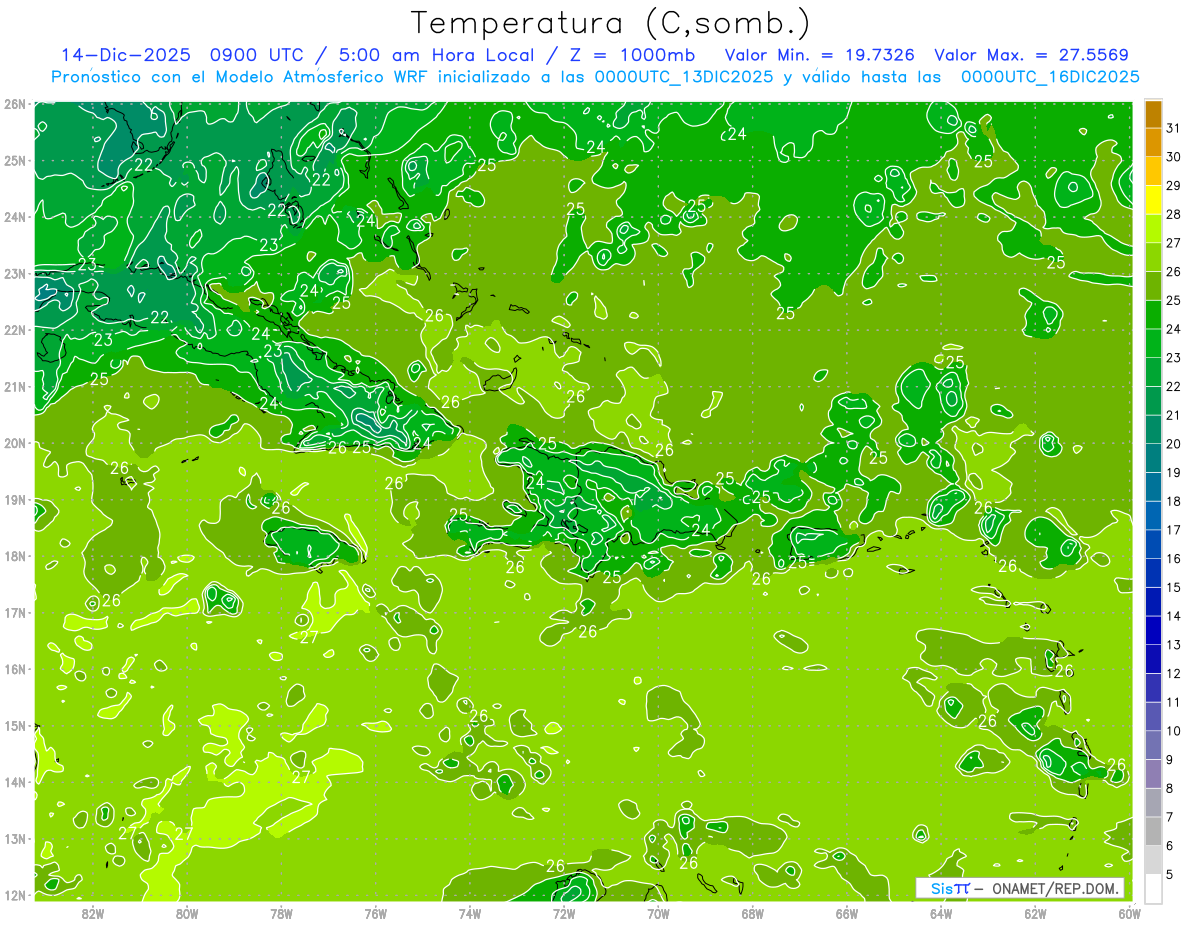Click the colorbar label '10'
1200x927 pixels.
coord(1173,731)
